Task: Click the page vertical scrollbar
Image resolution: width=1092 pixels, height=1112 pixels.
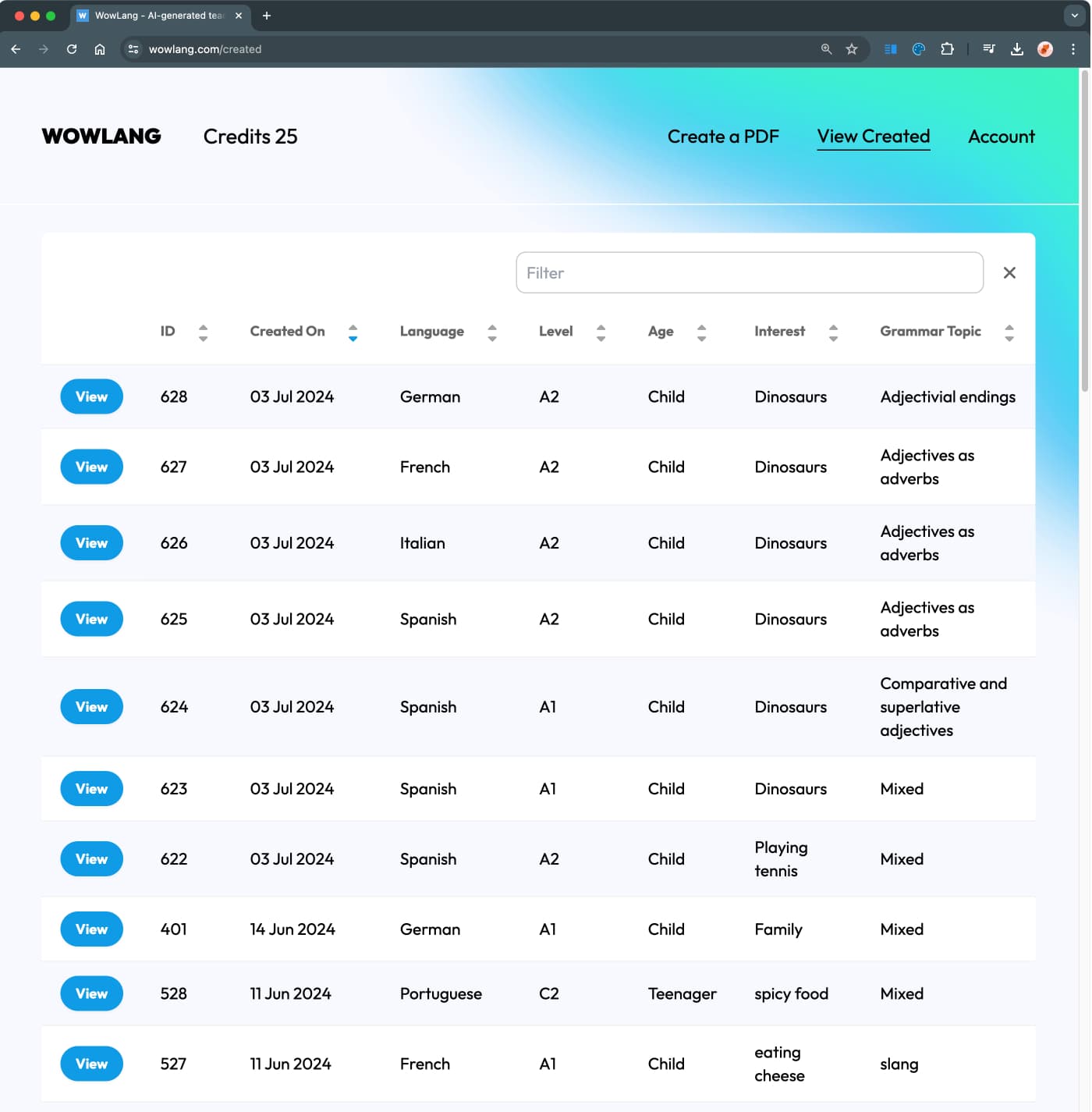Action: (1084, 234)
